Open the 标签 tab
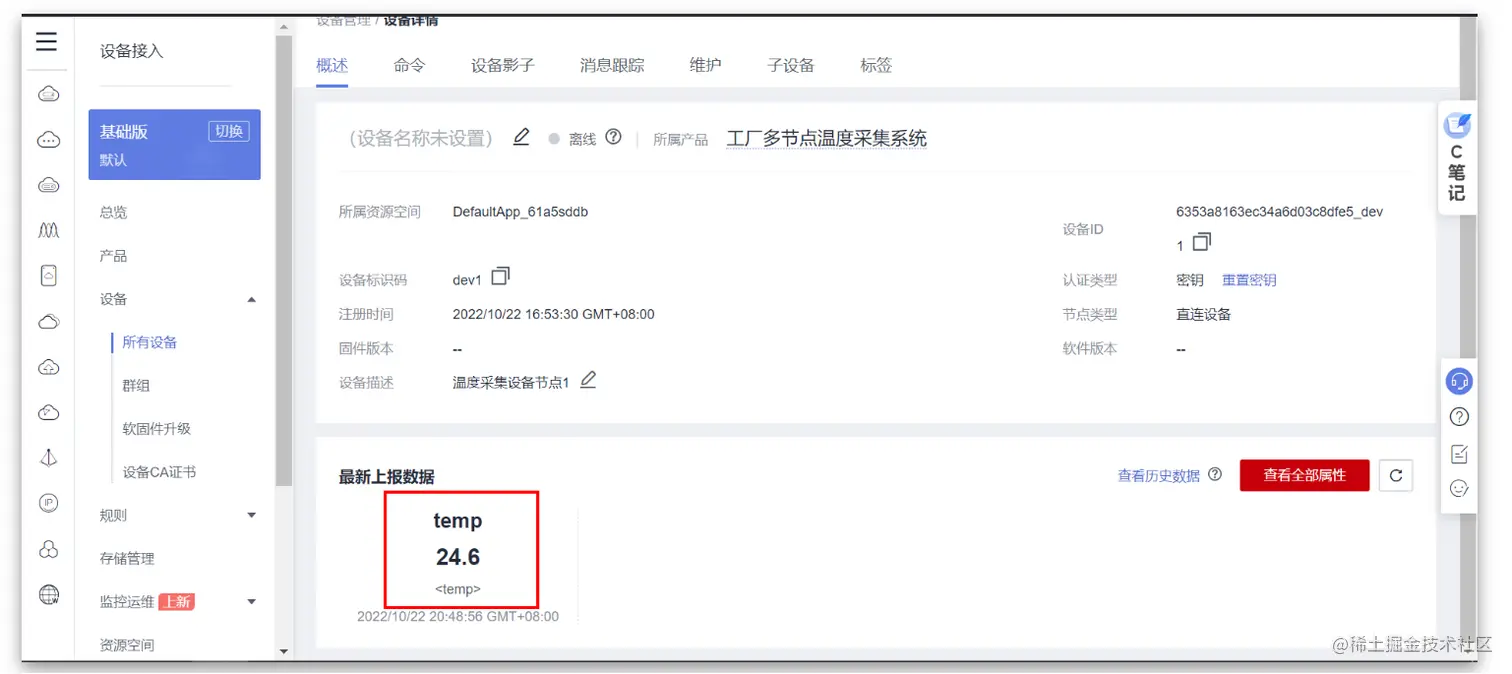This screenshot has height=674, width=1512. (x=876, y=65)
